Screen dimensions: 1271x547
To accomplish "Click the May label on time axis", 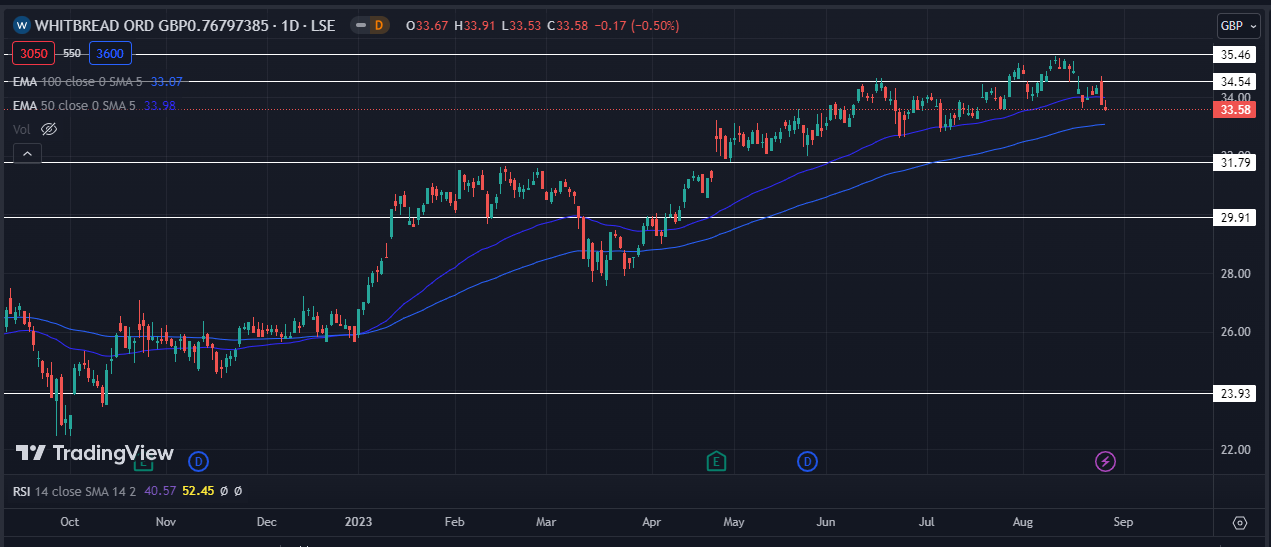I will coord(734,522).
